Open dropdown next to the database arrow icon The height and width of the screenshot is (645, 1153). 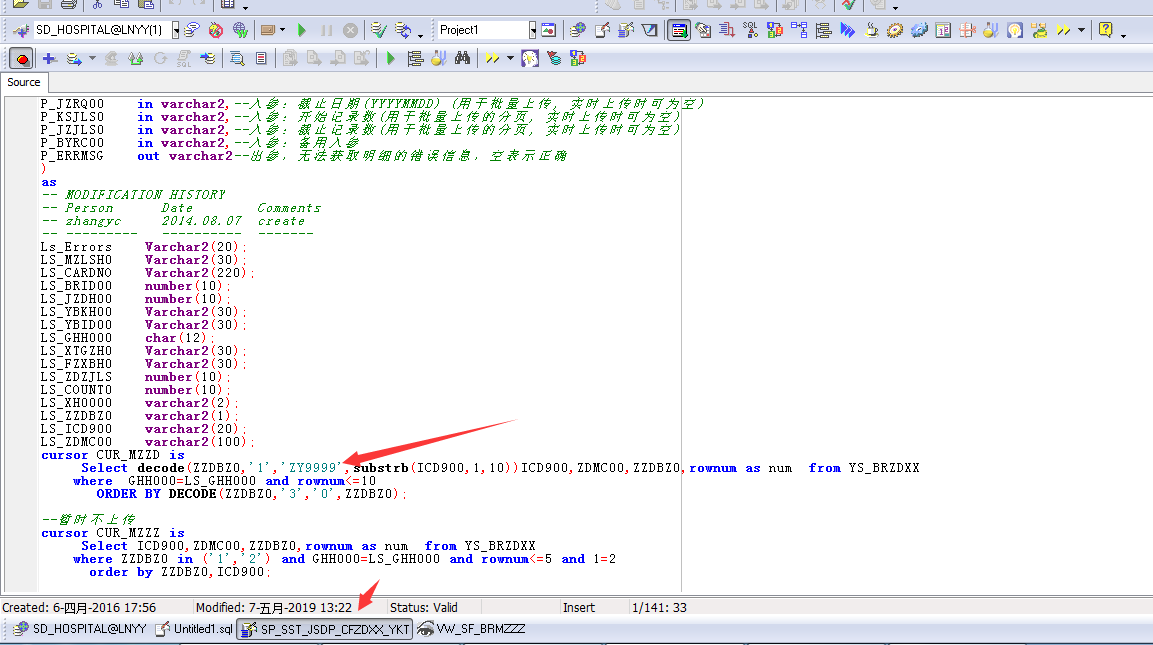(x=92, y=58)
